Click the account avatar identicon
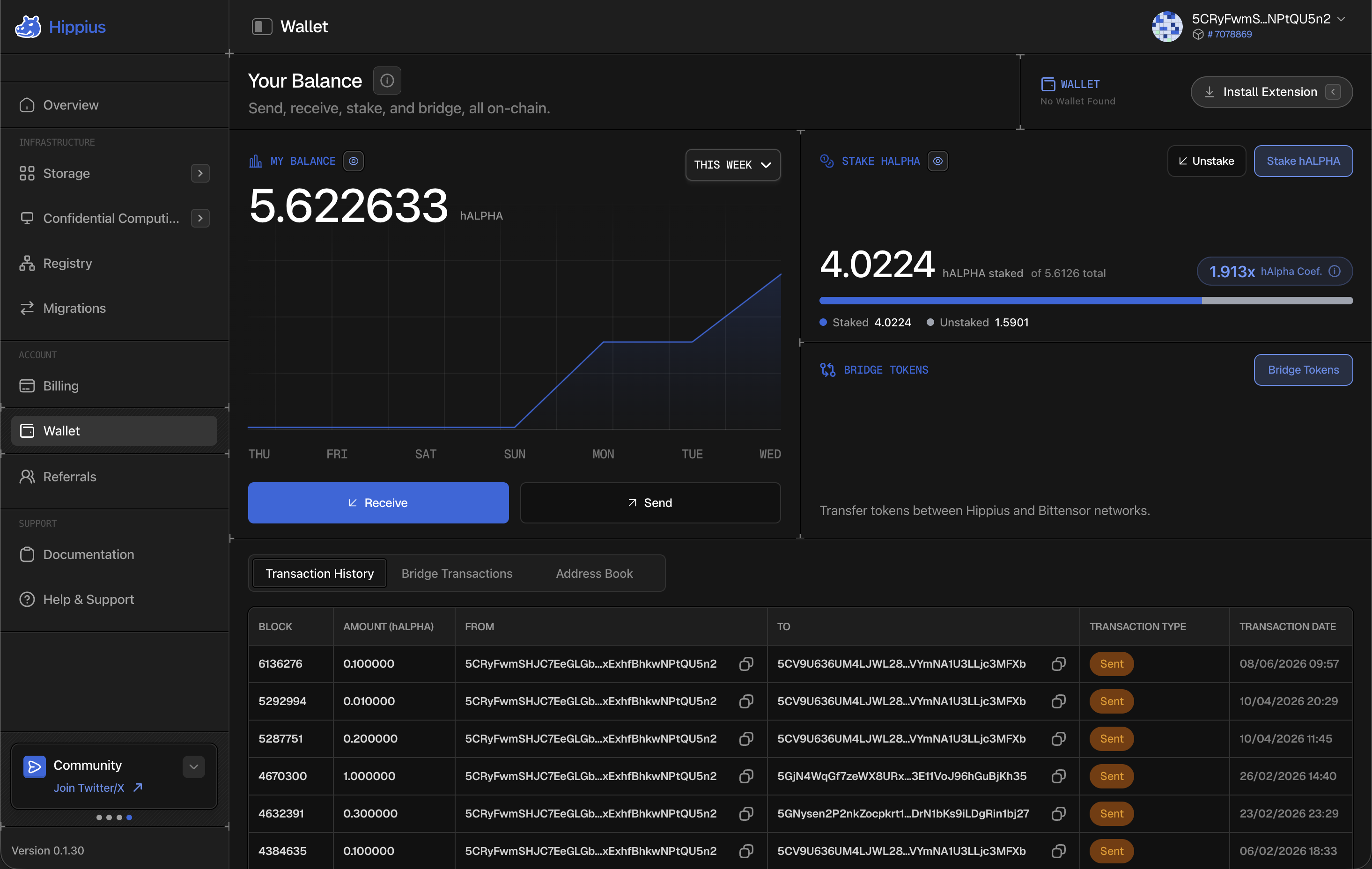This screenshot has height=869, width=1372. [x=1167, y=27]
